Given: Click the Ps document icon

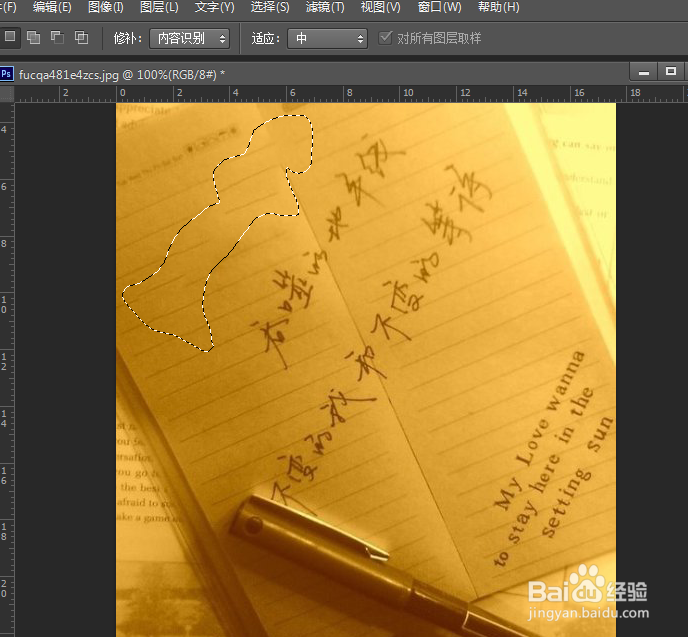Looking at the screenshot, I should coord(7,74).
